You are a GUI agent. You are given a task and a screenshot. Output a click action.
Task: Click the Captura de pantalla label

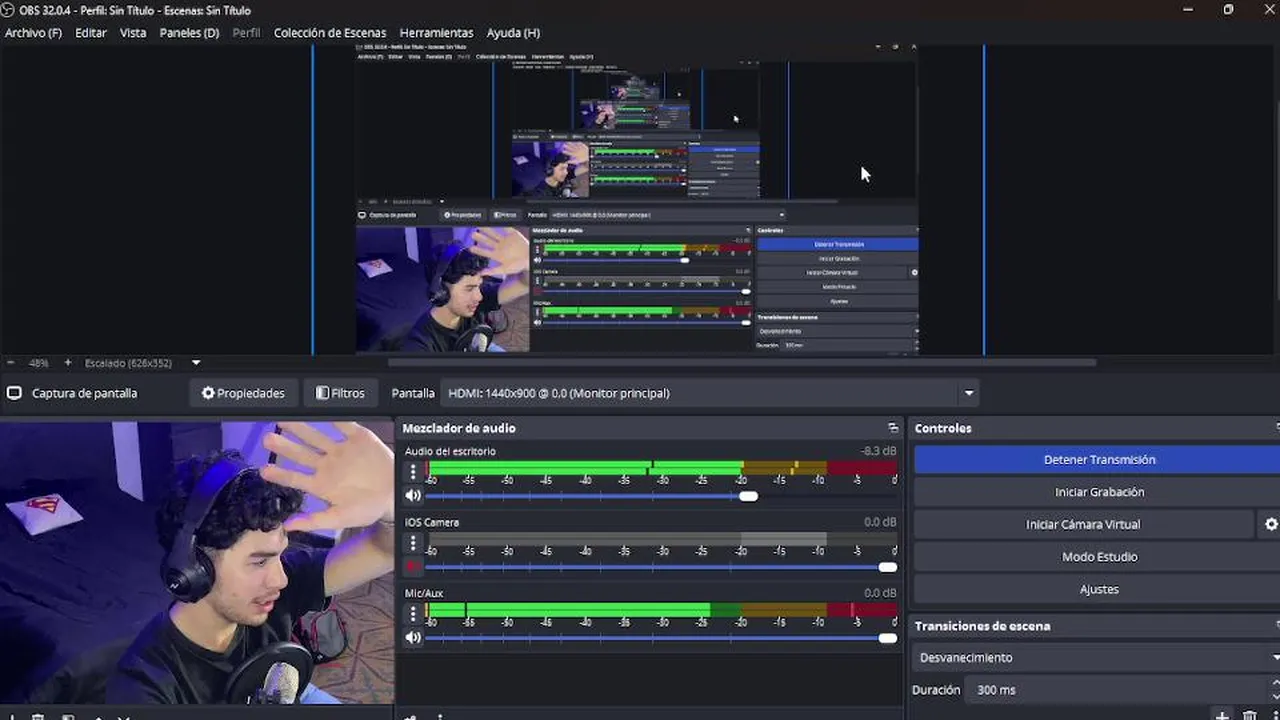(84, 393)
